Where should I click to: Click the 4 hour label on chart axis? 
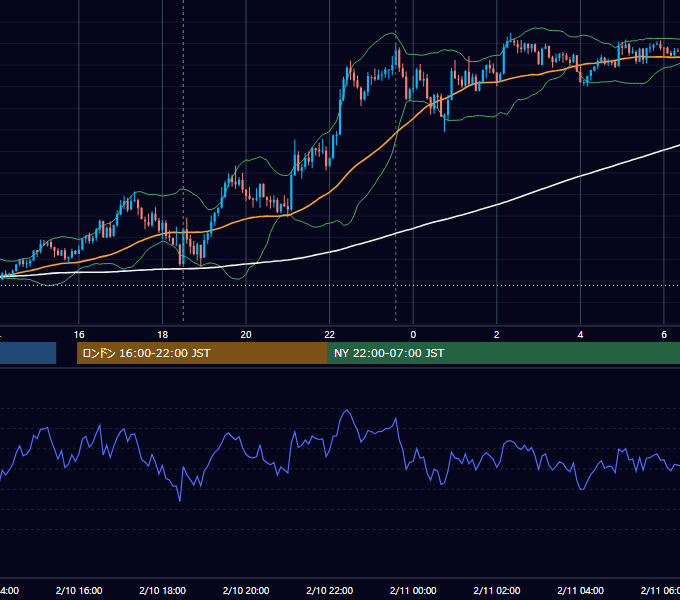pos(580,335)
